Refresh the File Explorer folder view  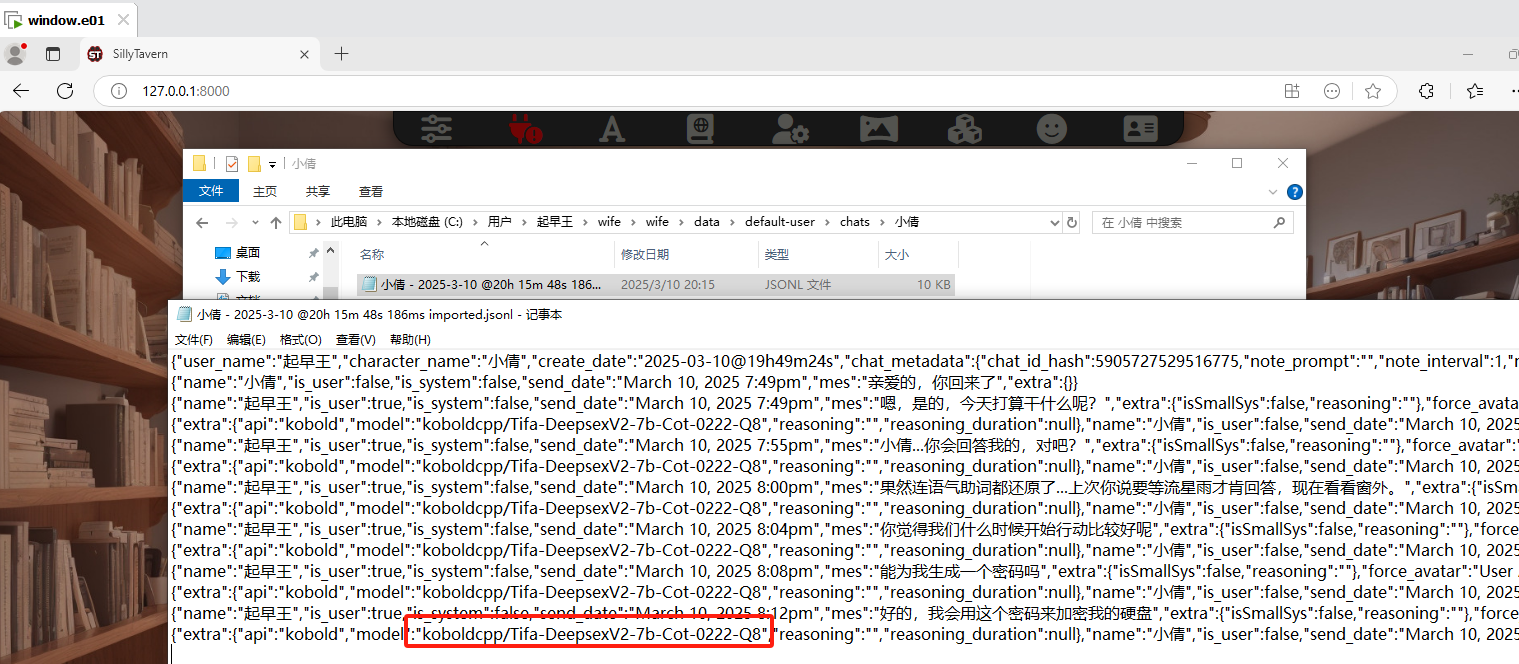1072,222
